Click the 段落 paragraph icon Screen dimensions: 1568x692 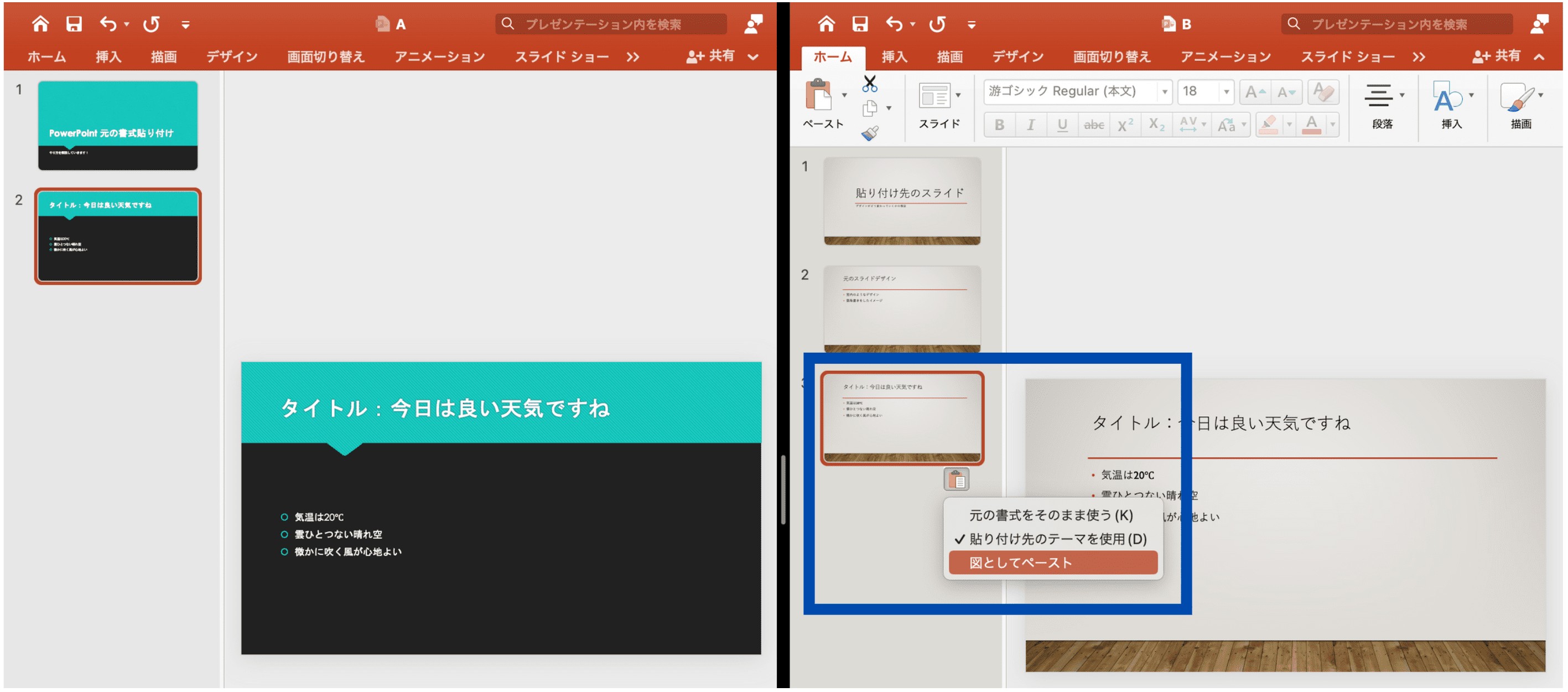(1379, 96)
